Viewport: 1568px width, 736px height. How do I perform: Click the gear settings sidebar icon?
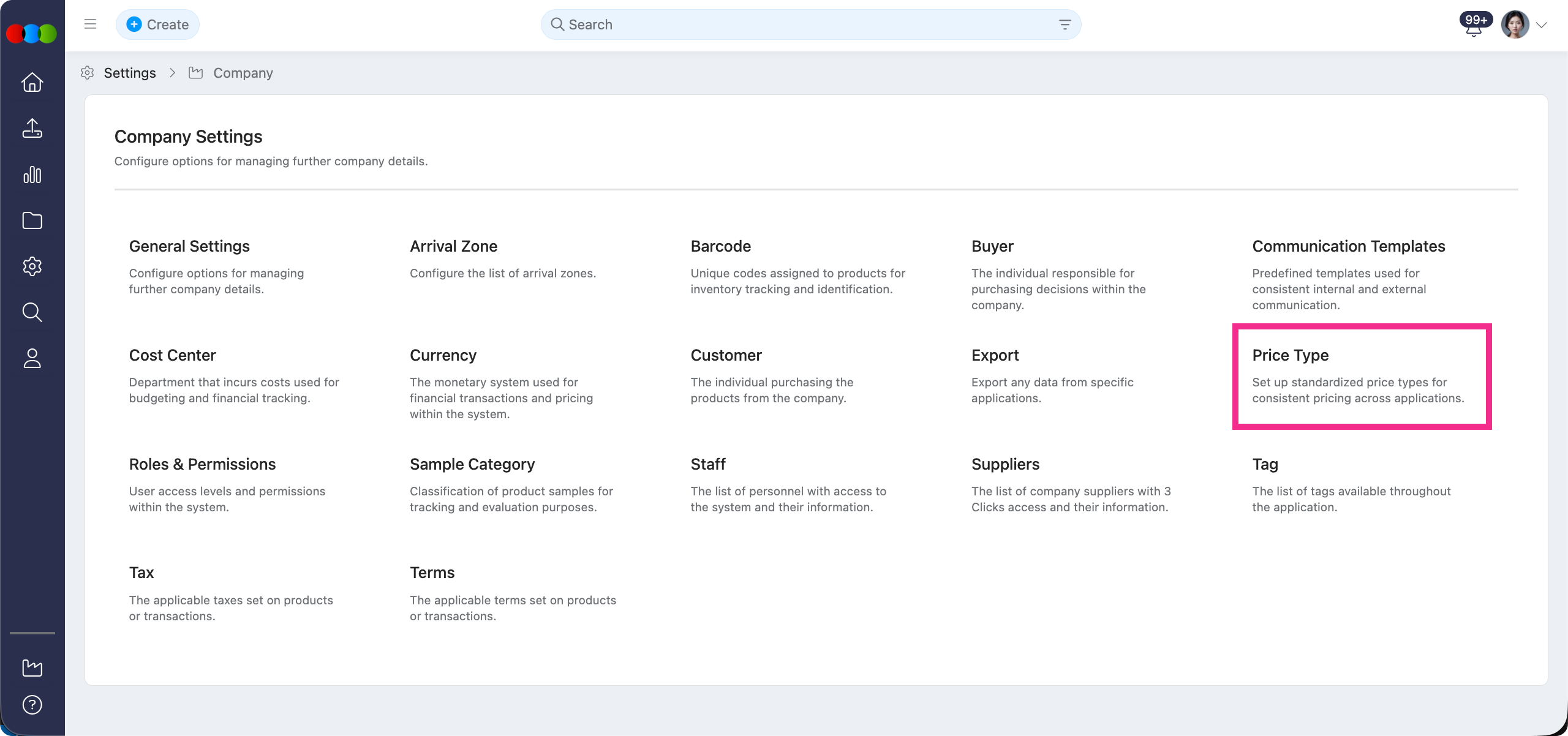(x=32, y=266)
